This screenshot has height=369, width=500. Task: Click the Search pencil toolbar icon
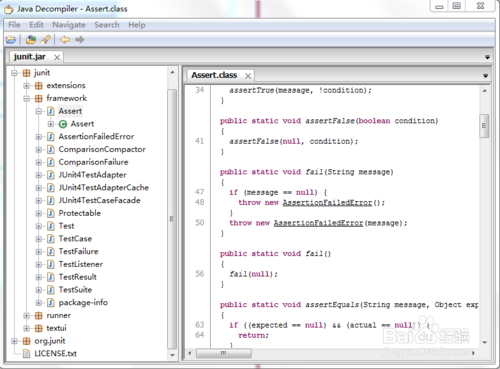point(45,40)
